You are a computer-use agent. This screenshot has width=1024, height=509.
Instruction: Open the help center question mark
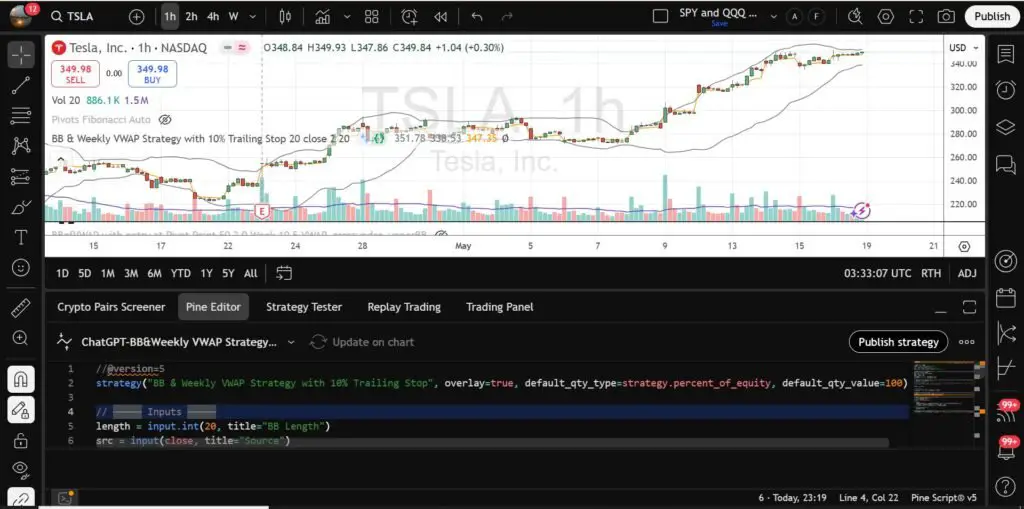coord(1006,487)
